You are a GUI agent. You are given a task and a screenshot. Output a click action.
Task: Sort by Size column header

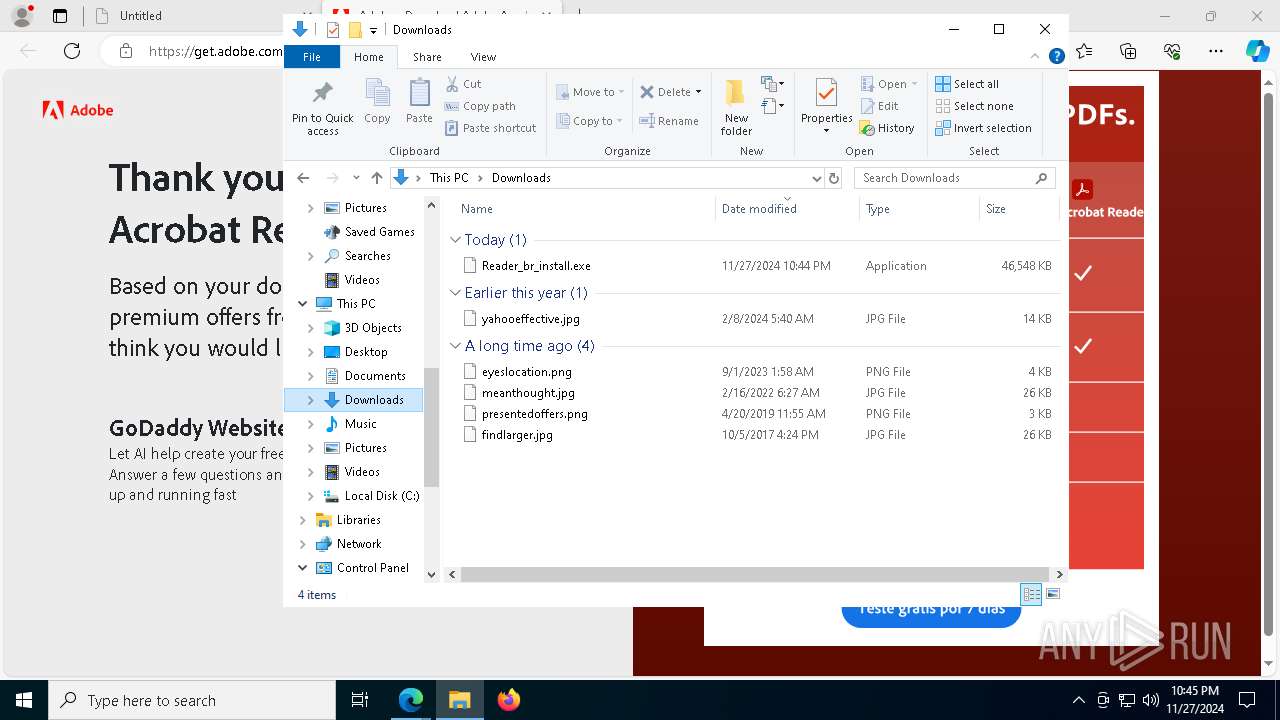pyautogui.click(x=1019, y=209)
